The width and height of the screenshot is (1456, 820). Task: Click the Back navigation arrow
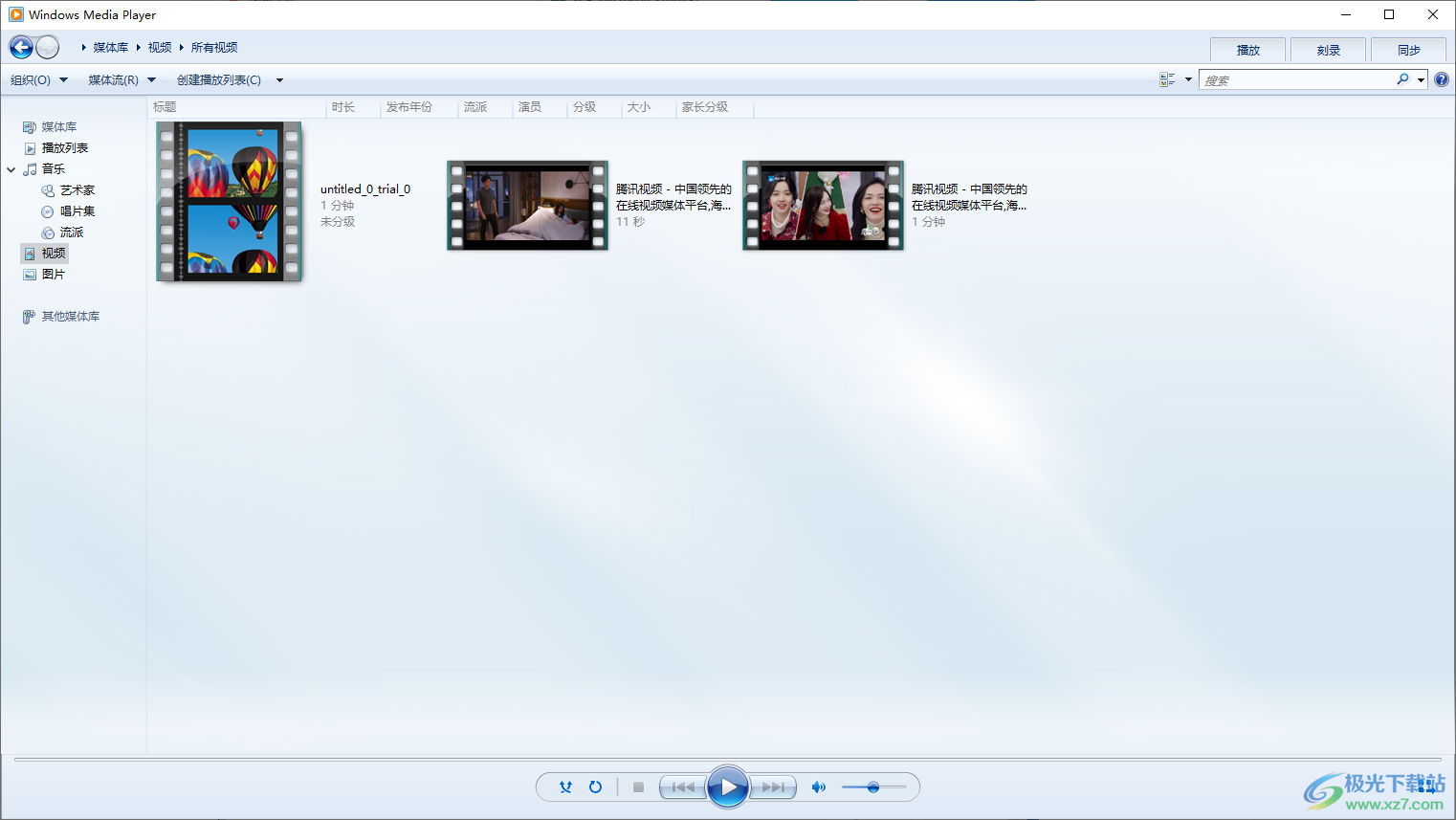[21, 47]
